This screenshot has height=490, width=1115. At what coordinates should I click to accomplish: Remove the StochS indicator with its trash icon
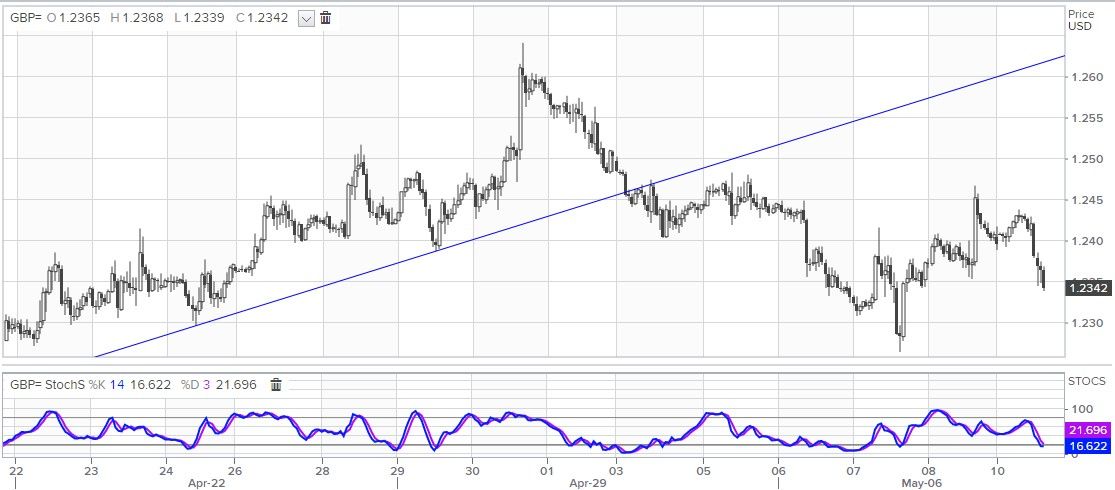[276, 385]
